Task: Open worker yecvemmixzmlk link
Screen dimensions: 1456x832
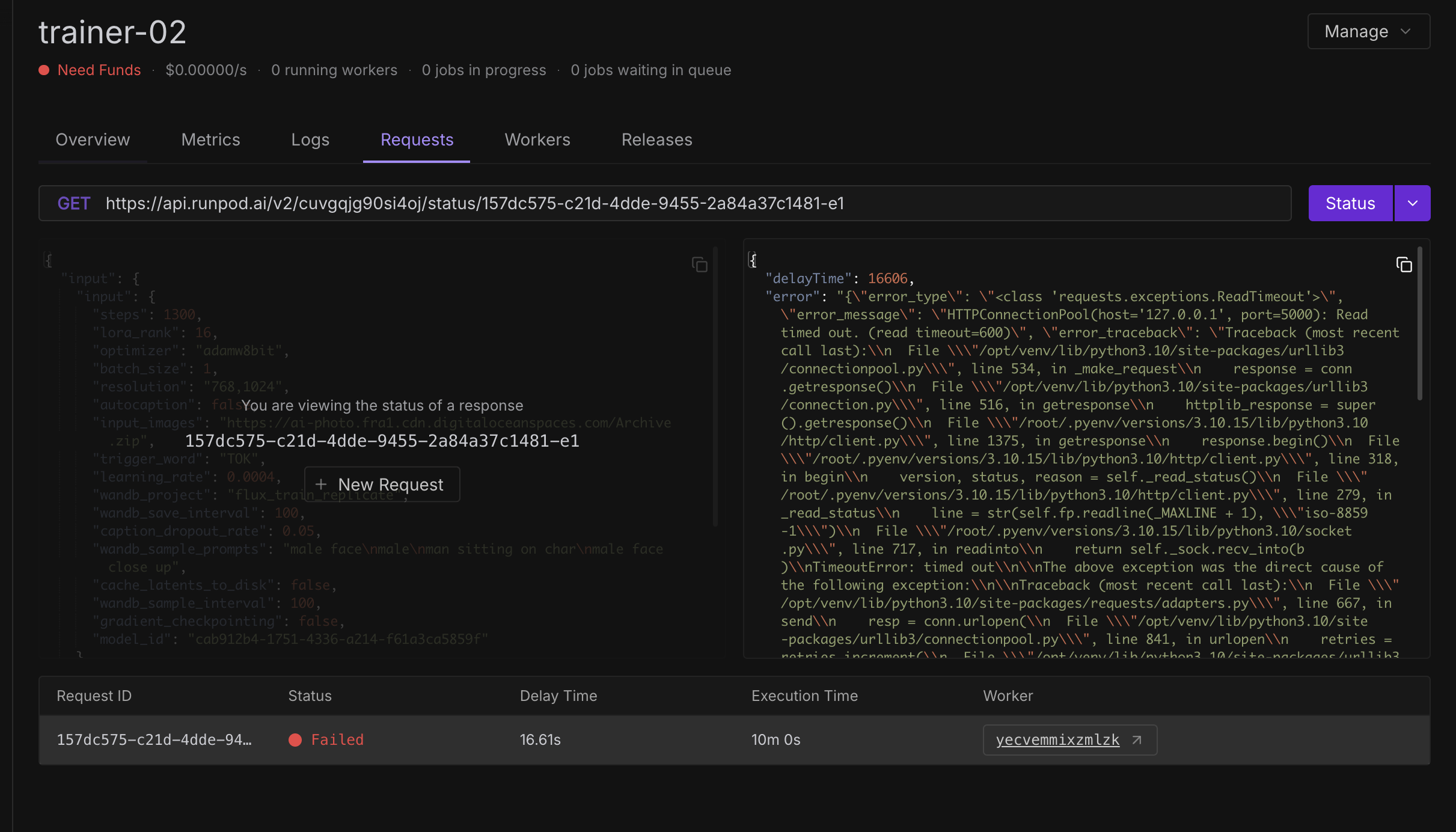Action: pos(1057,740)
